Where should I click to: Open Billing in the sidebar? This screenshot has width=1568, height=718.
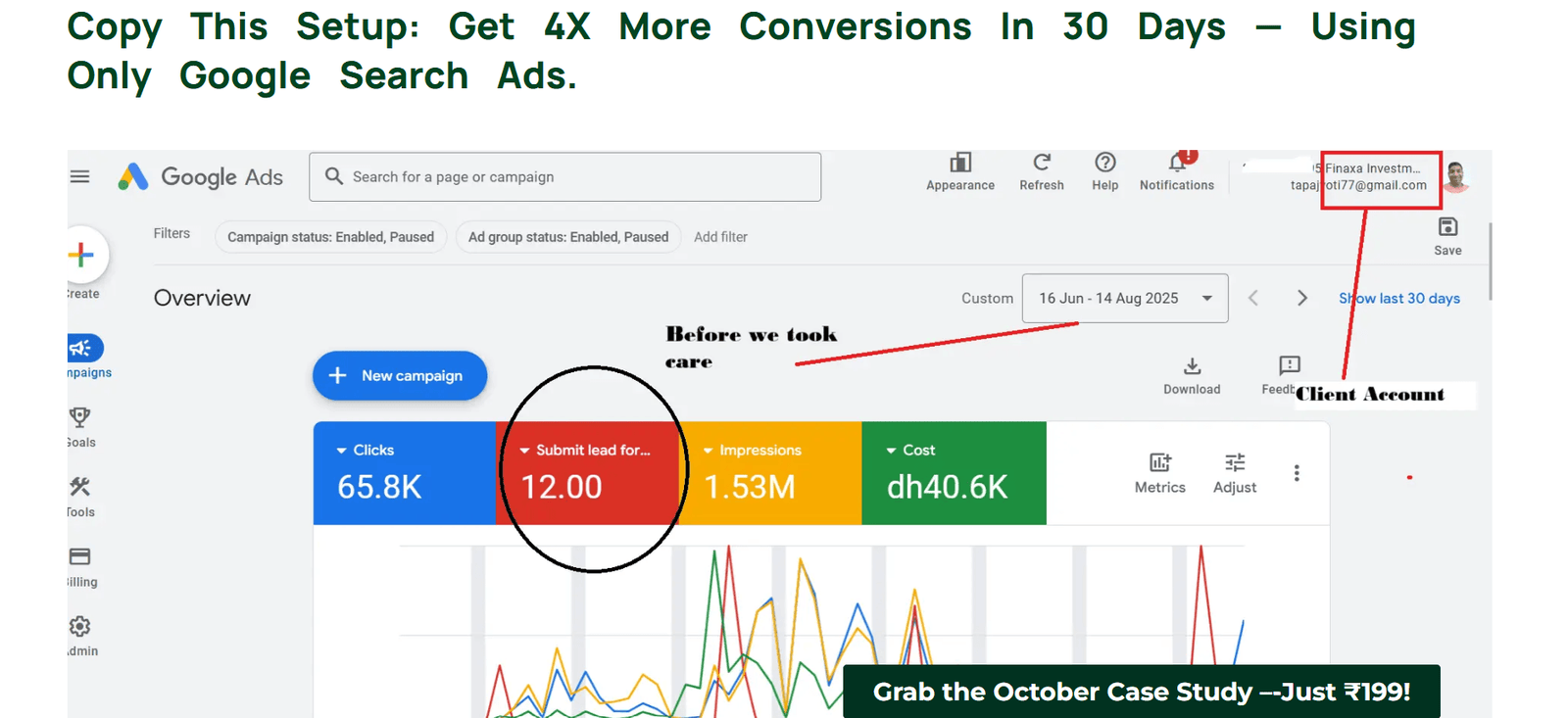click(80, 566)
